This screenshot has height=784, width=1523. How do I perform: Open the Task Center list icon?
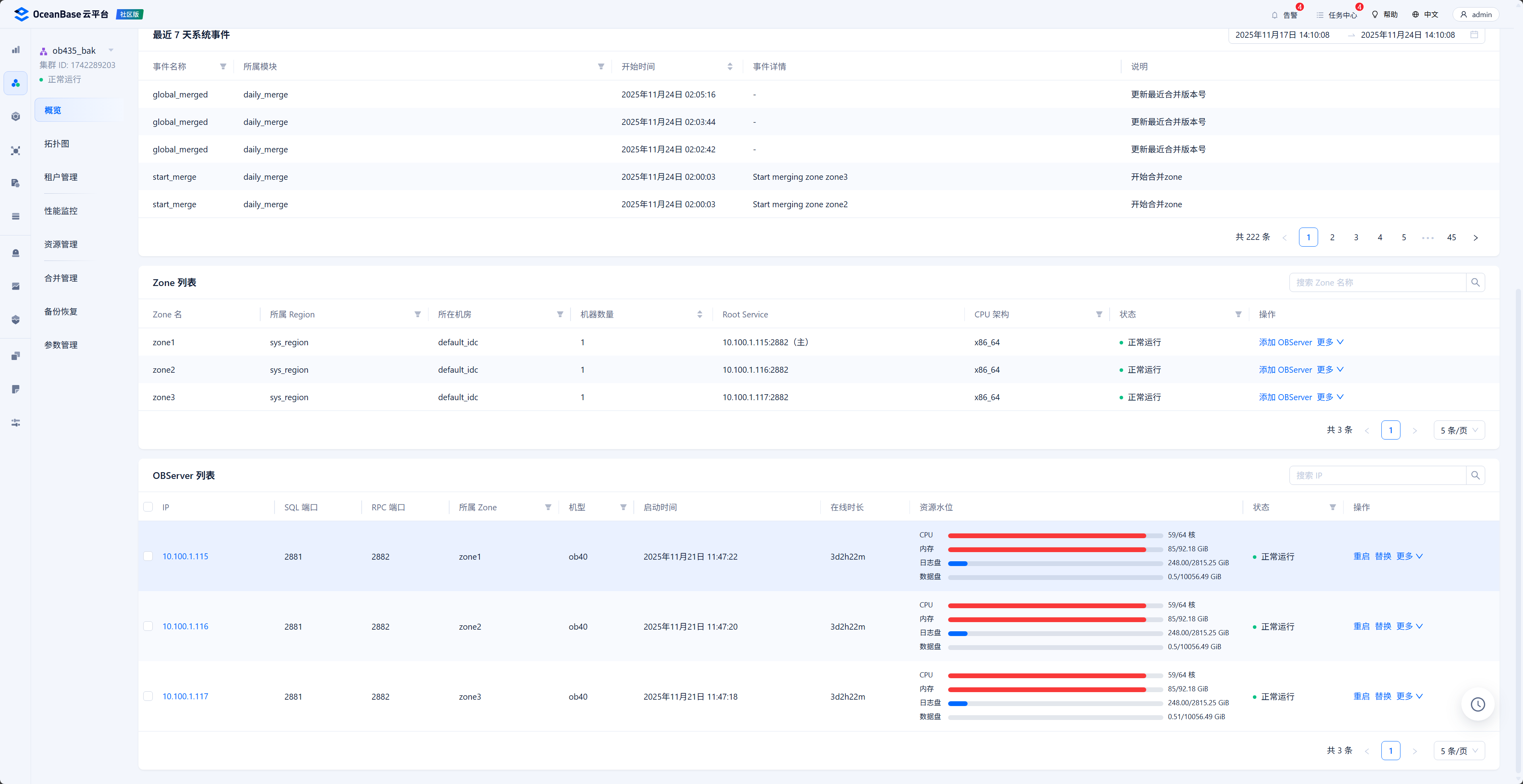pos(1320,15)
